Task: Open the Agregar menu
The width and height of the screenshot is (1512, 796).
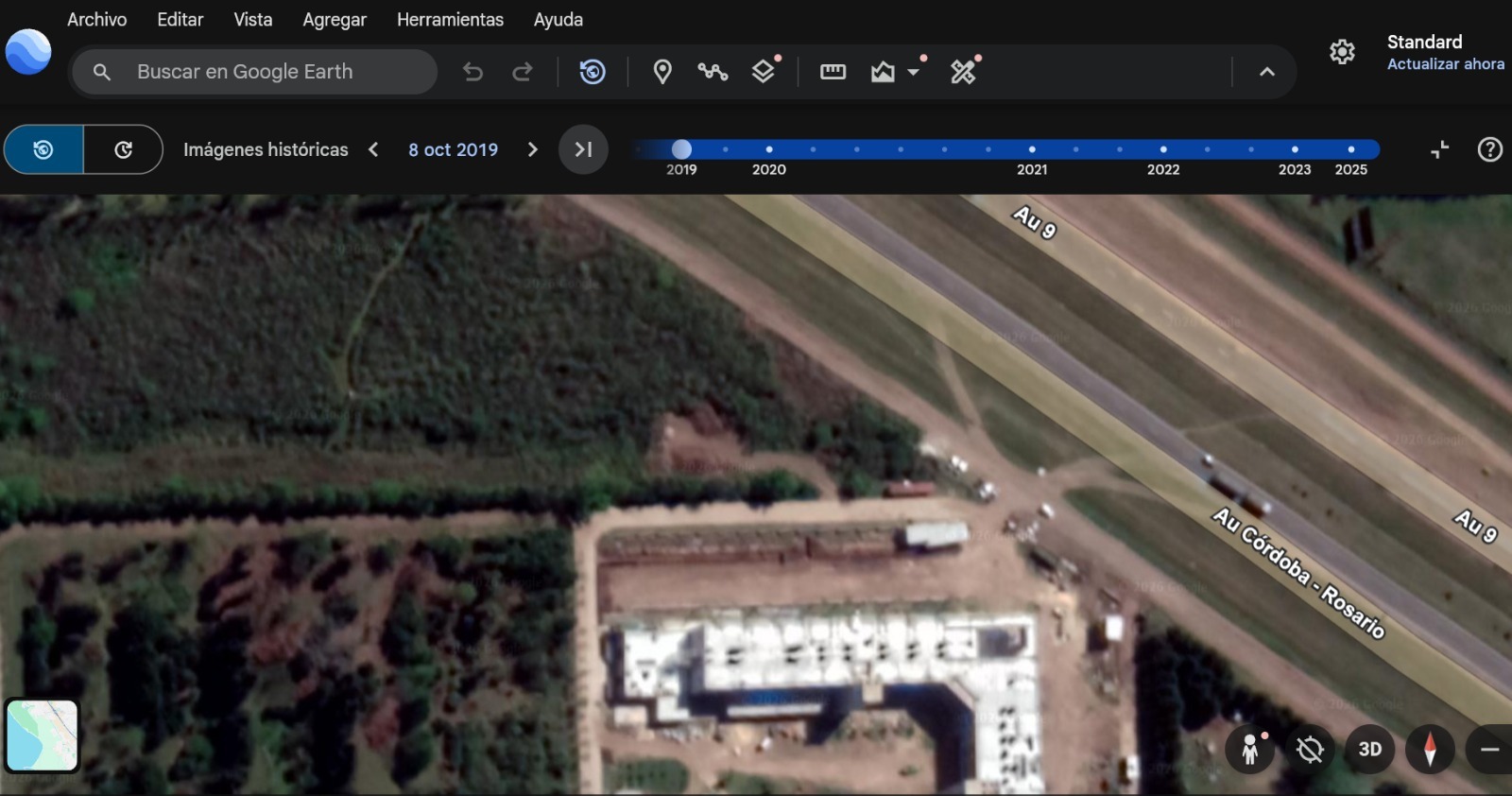Action: click(334, 20)
